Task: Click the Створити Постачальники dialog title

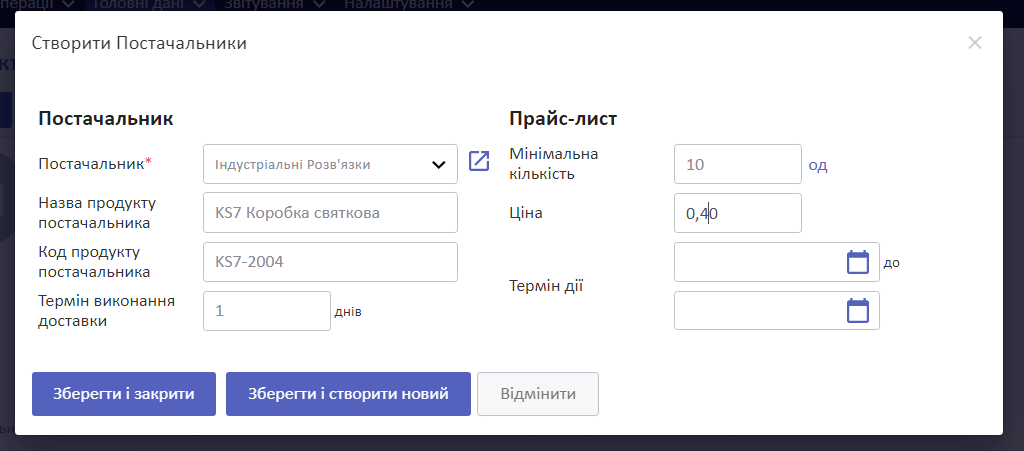Action: pos(139,44)
